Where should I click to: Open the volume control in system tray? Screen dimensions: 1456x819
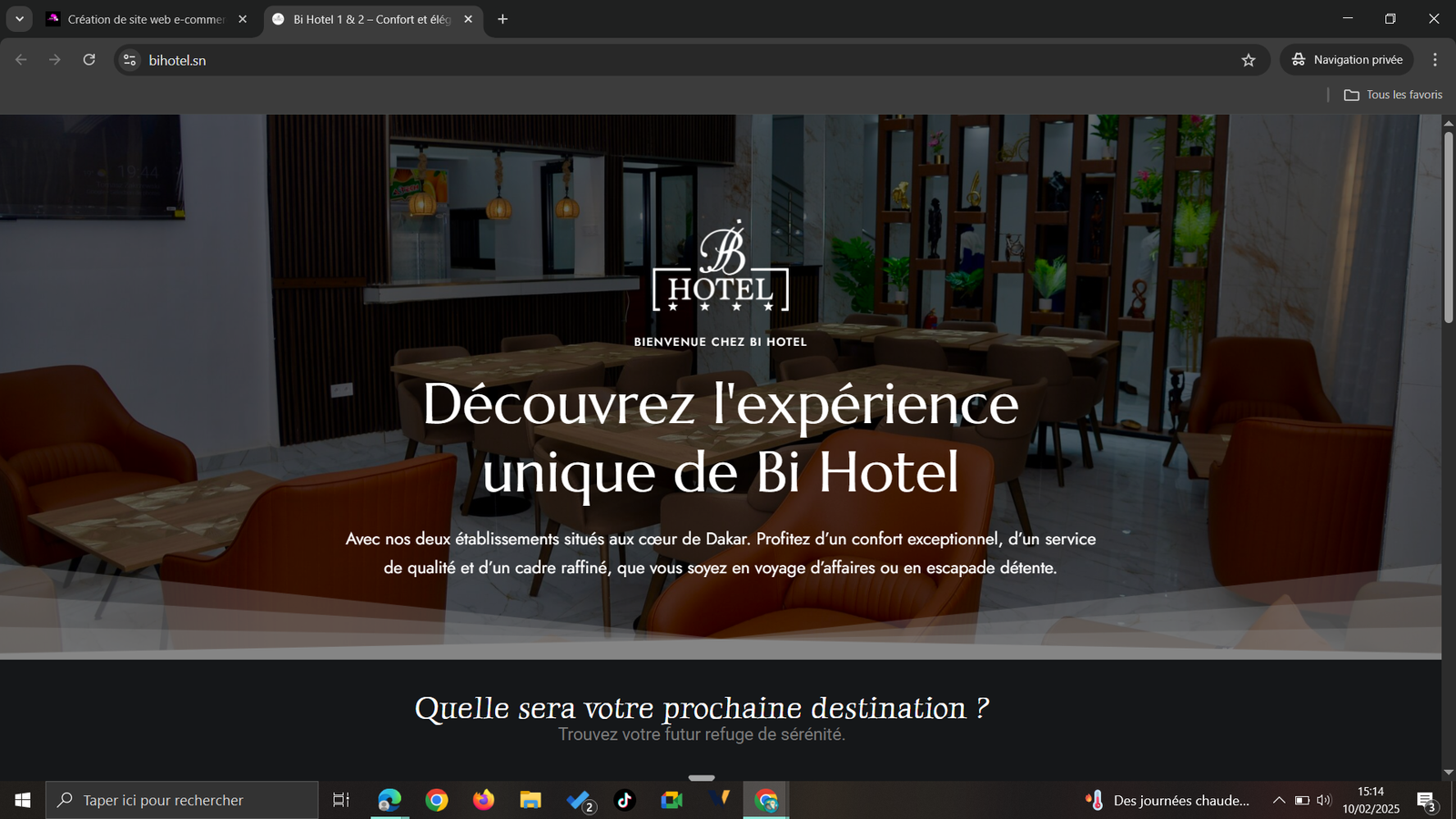pos(1324,800)
